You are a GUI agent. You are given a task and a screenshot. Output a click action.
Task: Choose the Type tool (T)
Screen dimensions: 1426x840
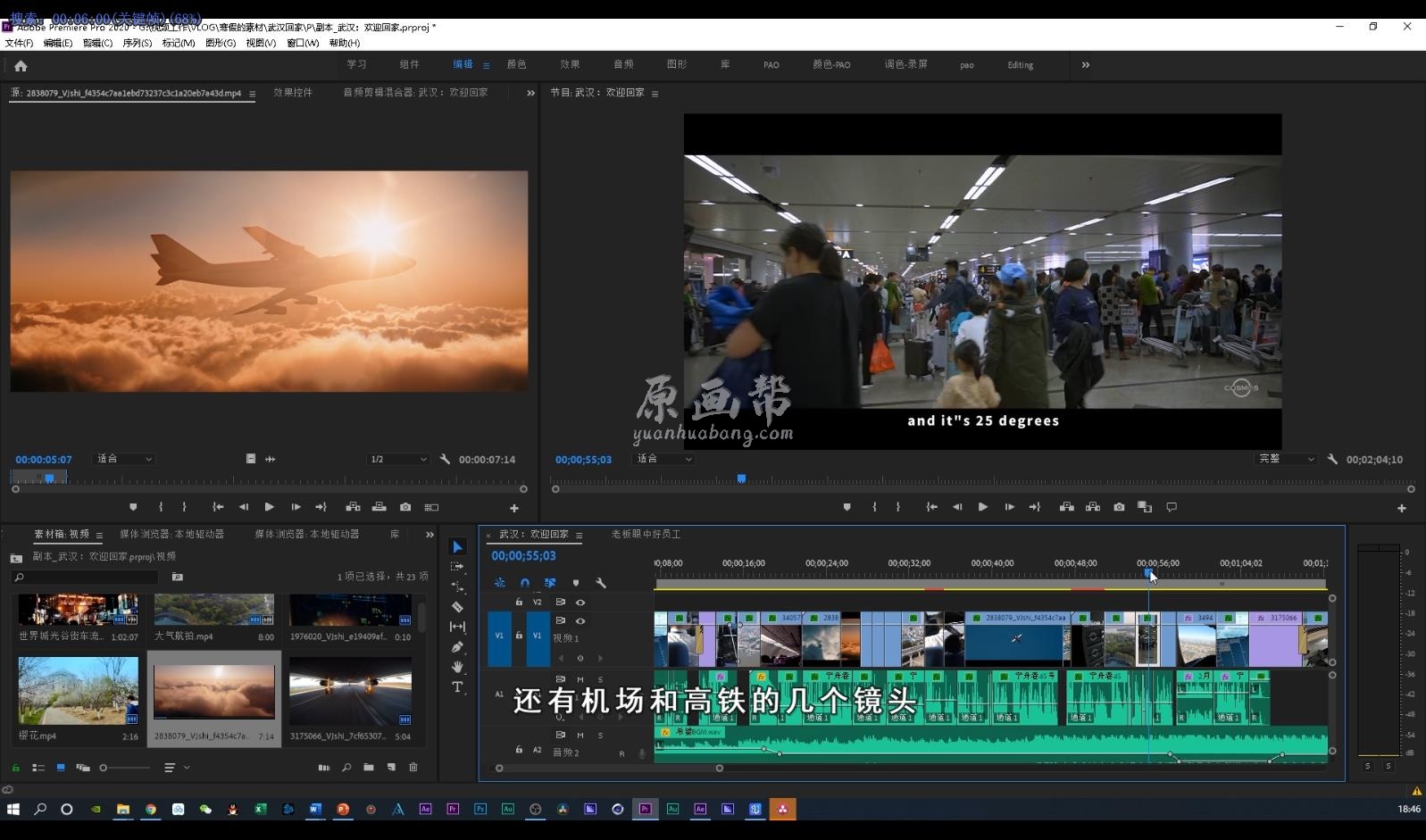pos(457,686)
